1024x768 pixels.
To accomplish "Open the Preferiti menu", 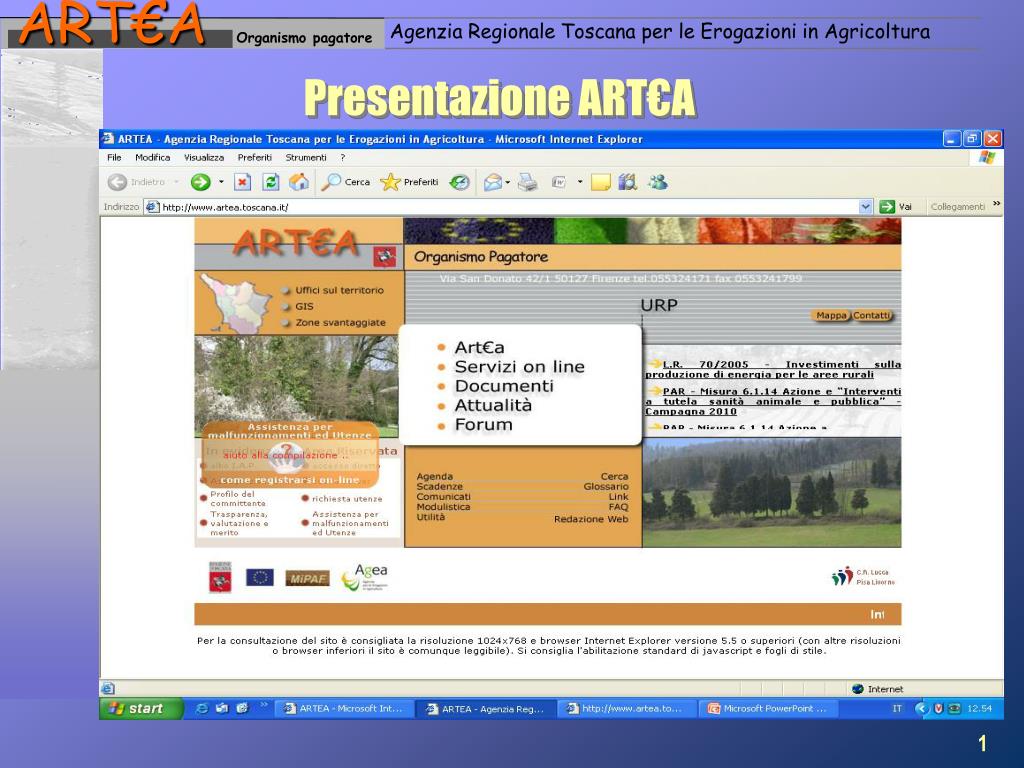I will coord(255,157).
